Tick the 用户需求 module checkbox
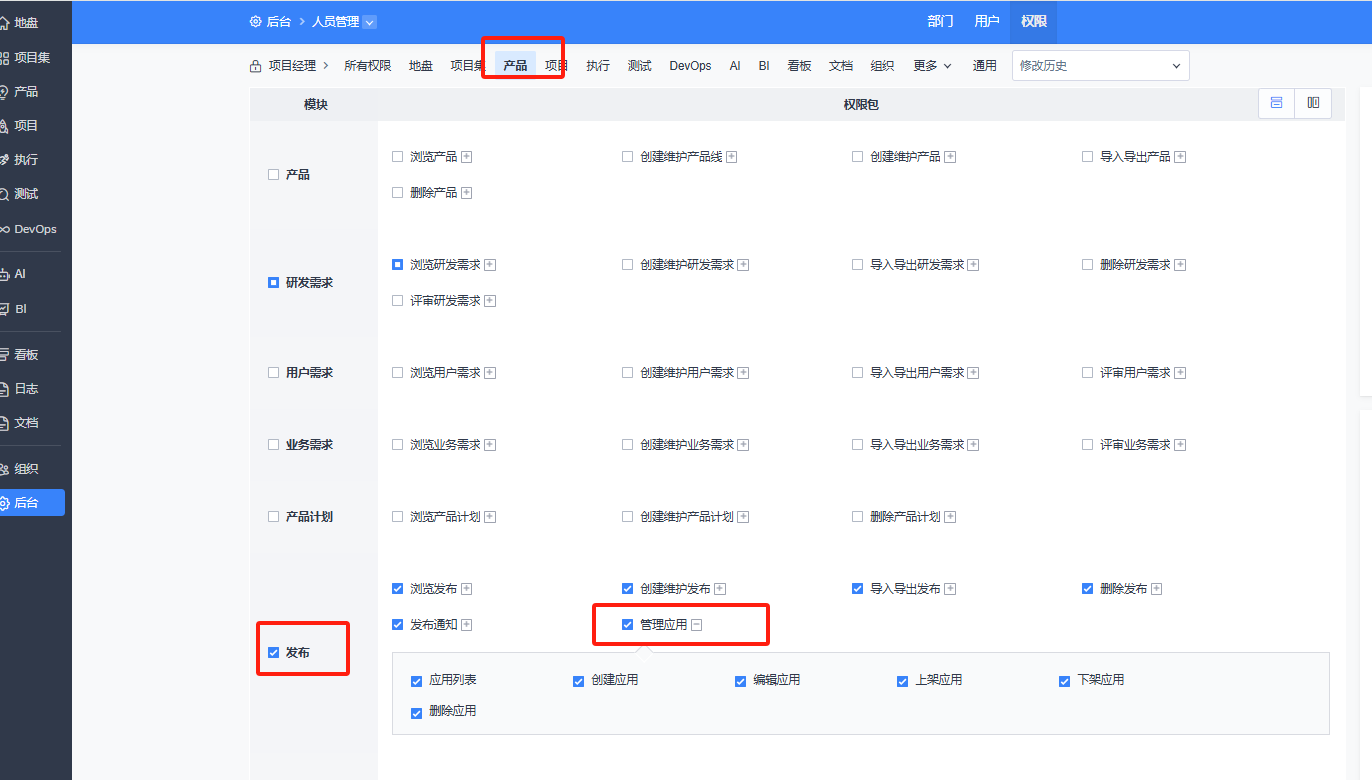The height and width of the screenshot is (780, 1372). (x=273, y=373)
